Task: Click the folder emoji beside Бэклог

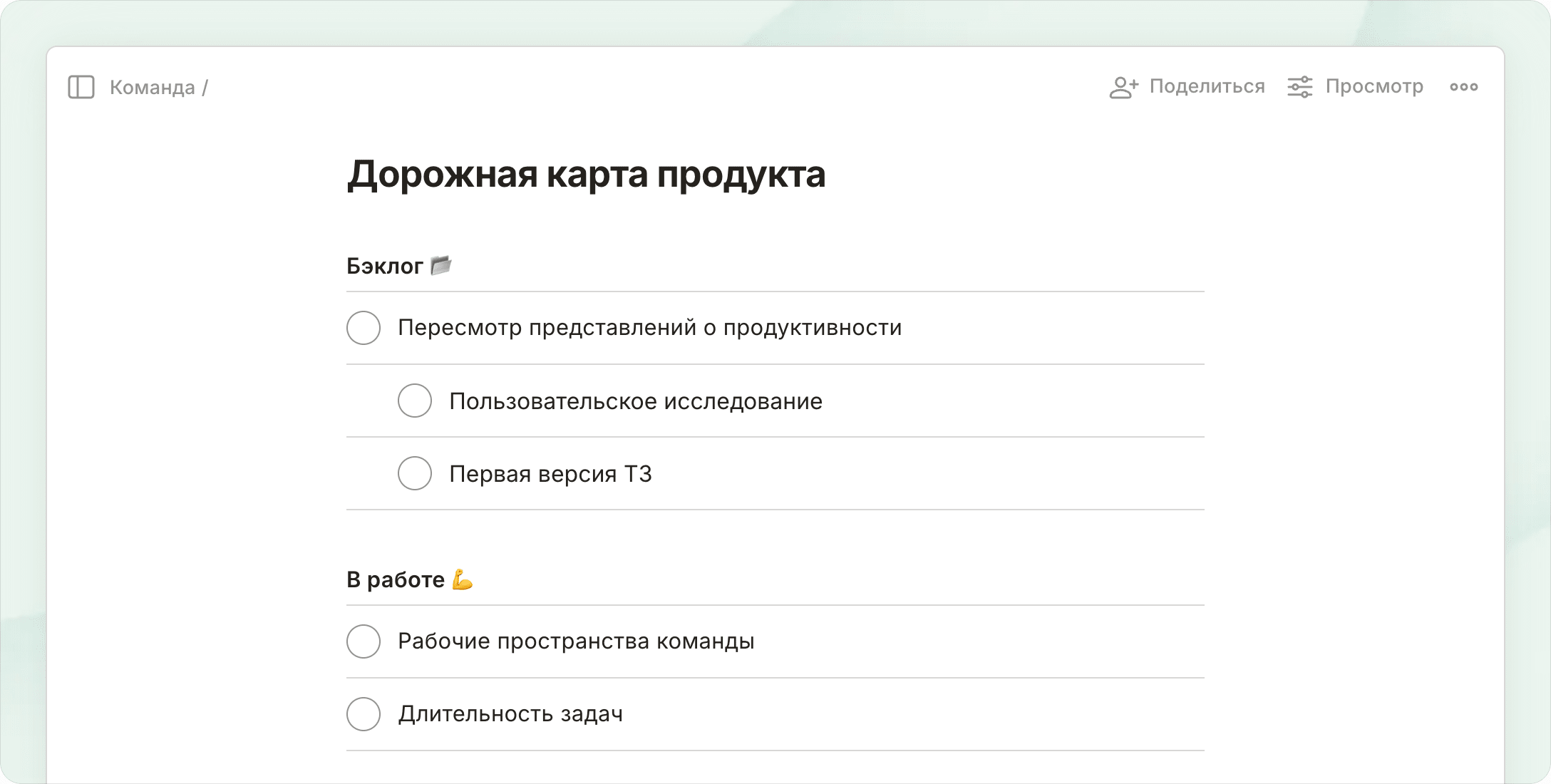Action: point(441,265)
